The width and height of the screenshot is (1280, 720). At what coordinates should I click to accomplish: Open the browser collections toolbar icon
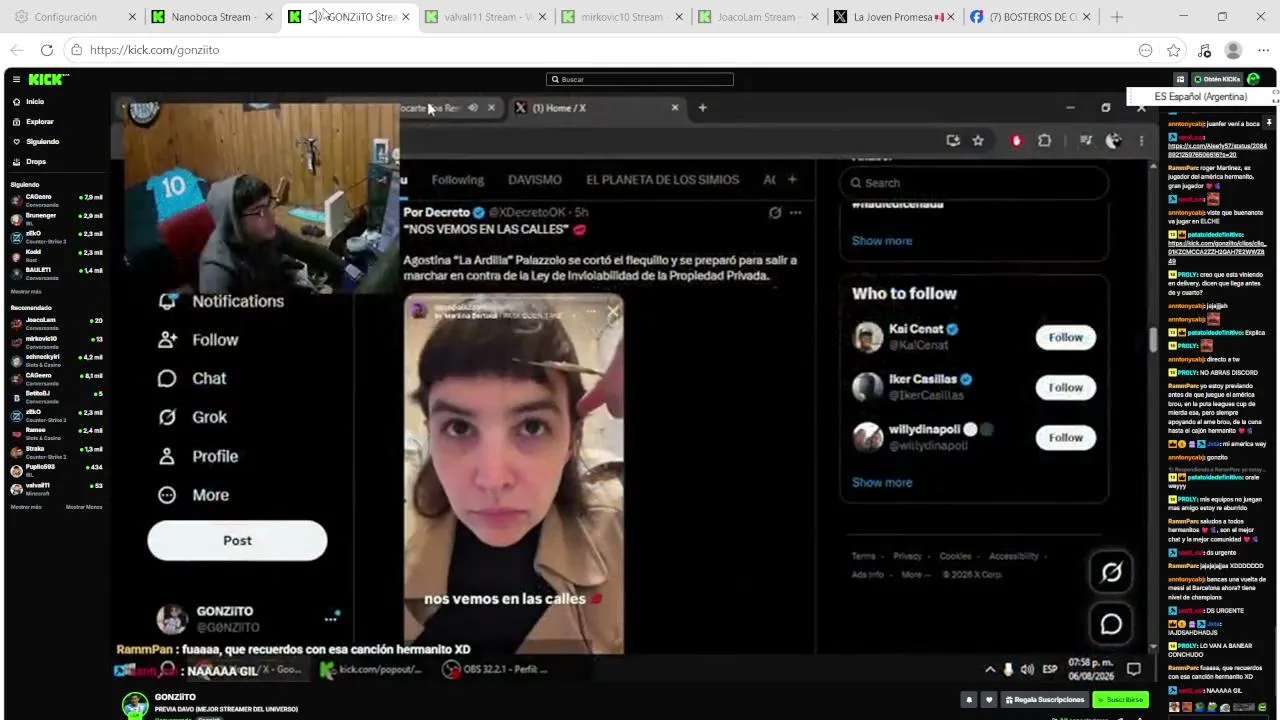tap(1204, 50)
